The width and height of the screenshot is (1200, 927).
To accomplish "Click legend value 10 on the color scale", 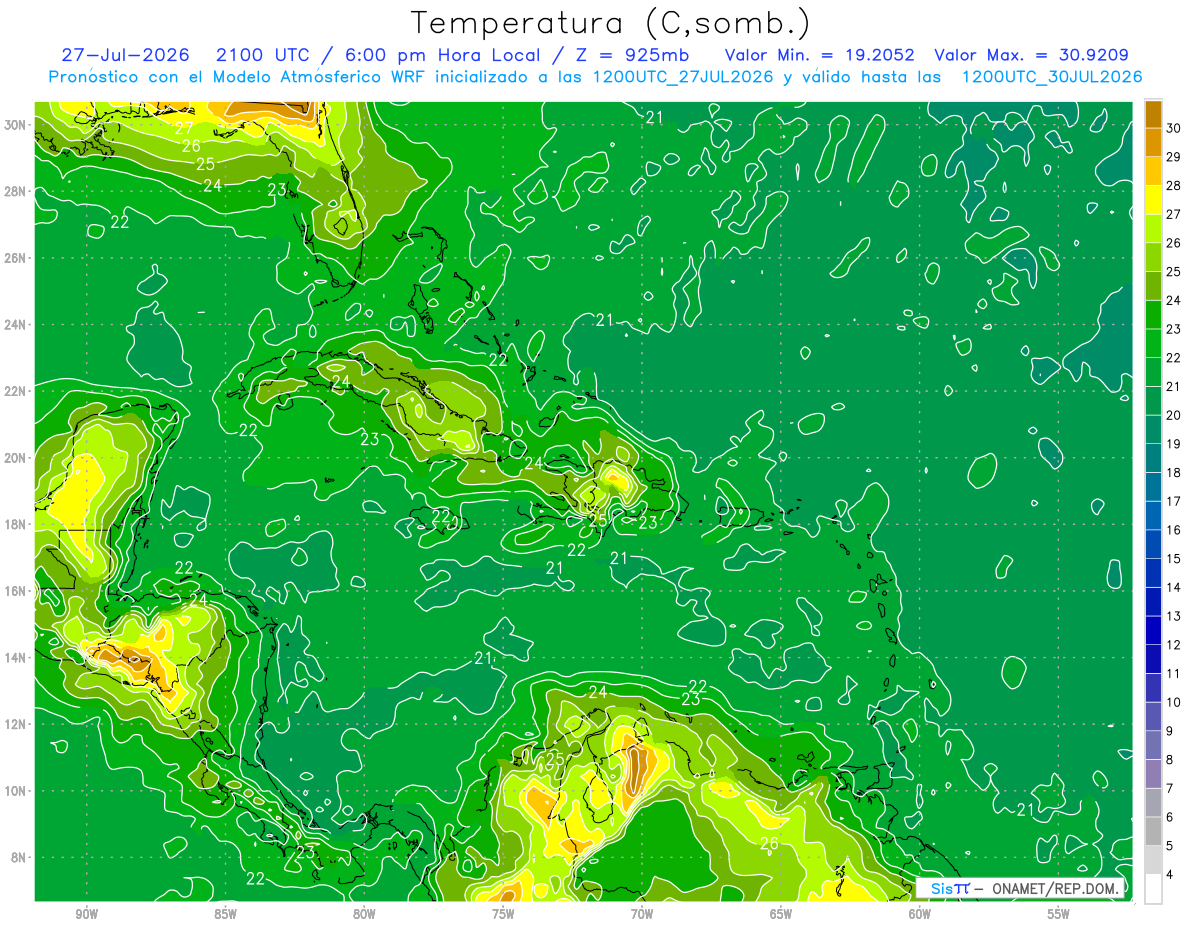I will tap(1174, 702).
